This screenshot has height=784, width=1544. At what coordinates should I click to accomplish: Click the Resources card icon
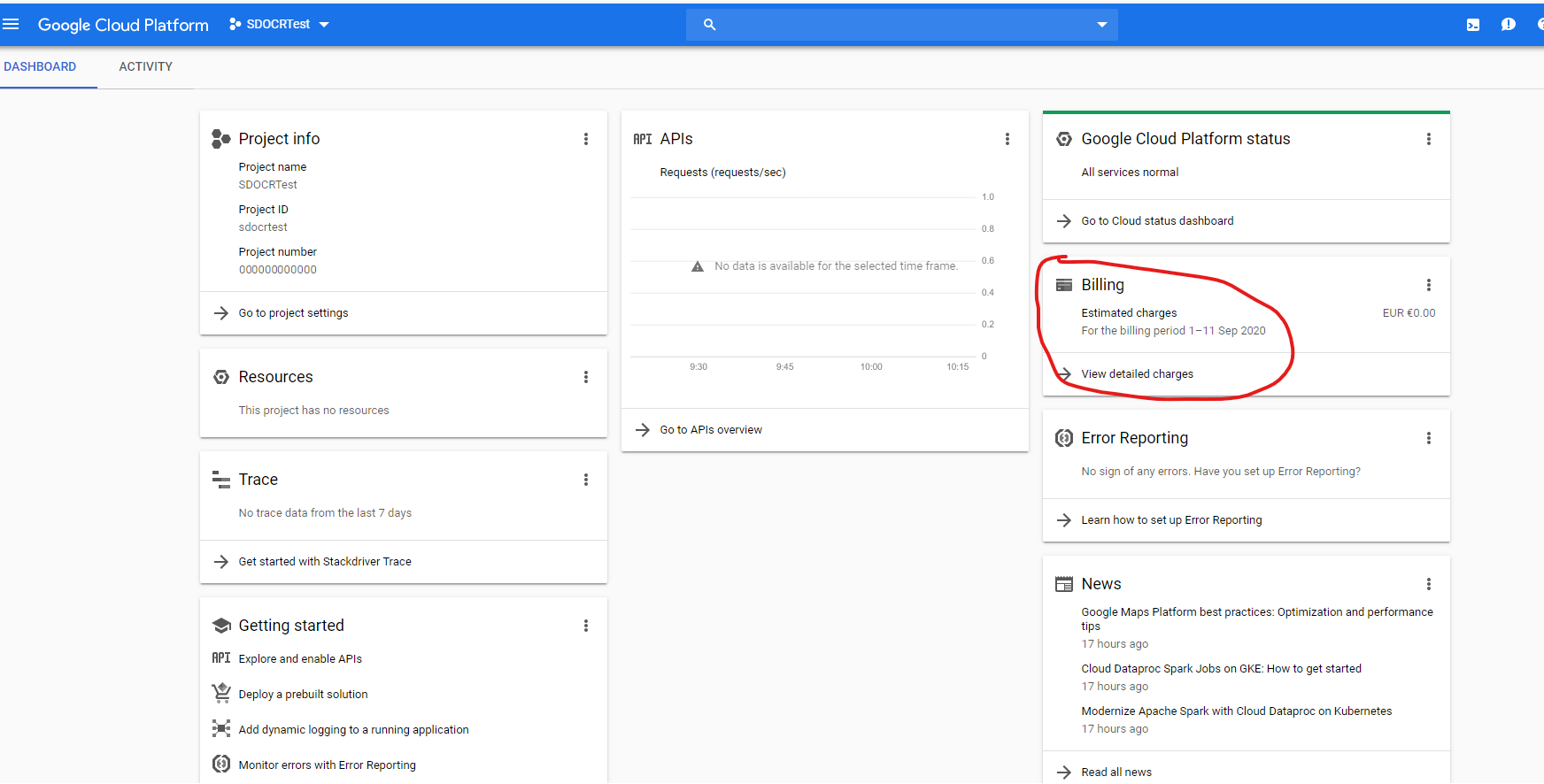tap(221, 377)
